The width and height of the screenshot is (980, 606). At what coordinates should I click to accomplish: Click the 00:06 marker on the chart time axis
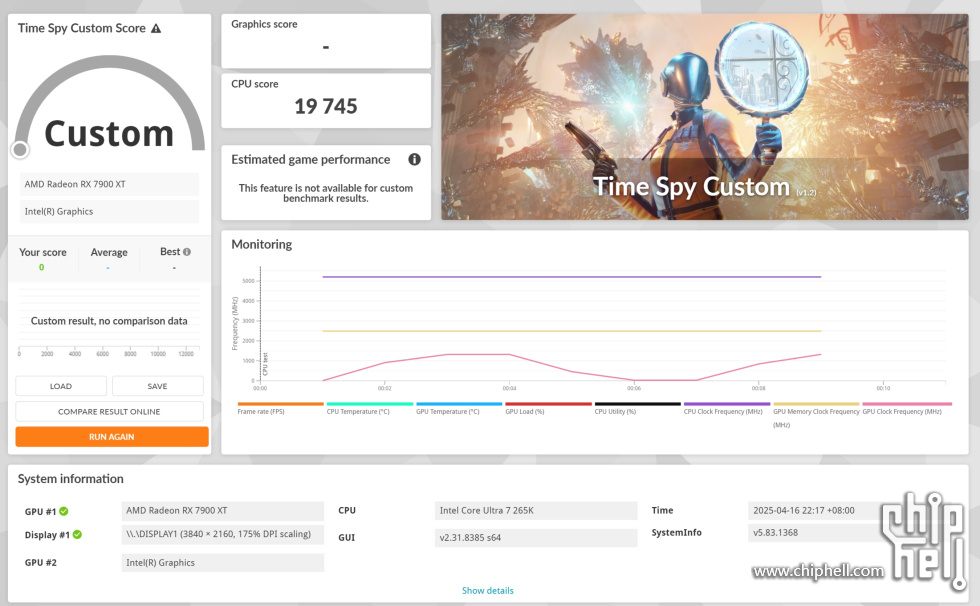(634, 388)
